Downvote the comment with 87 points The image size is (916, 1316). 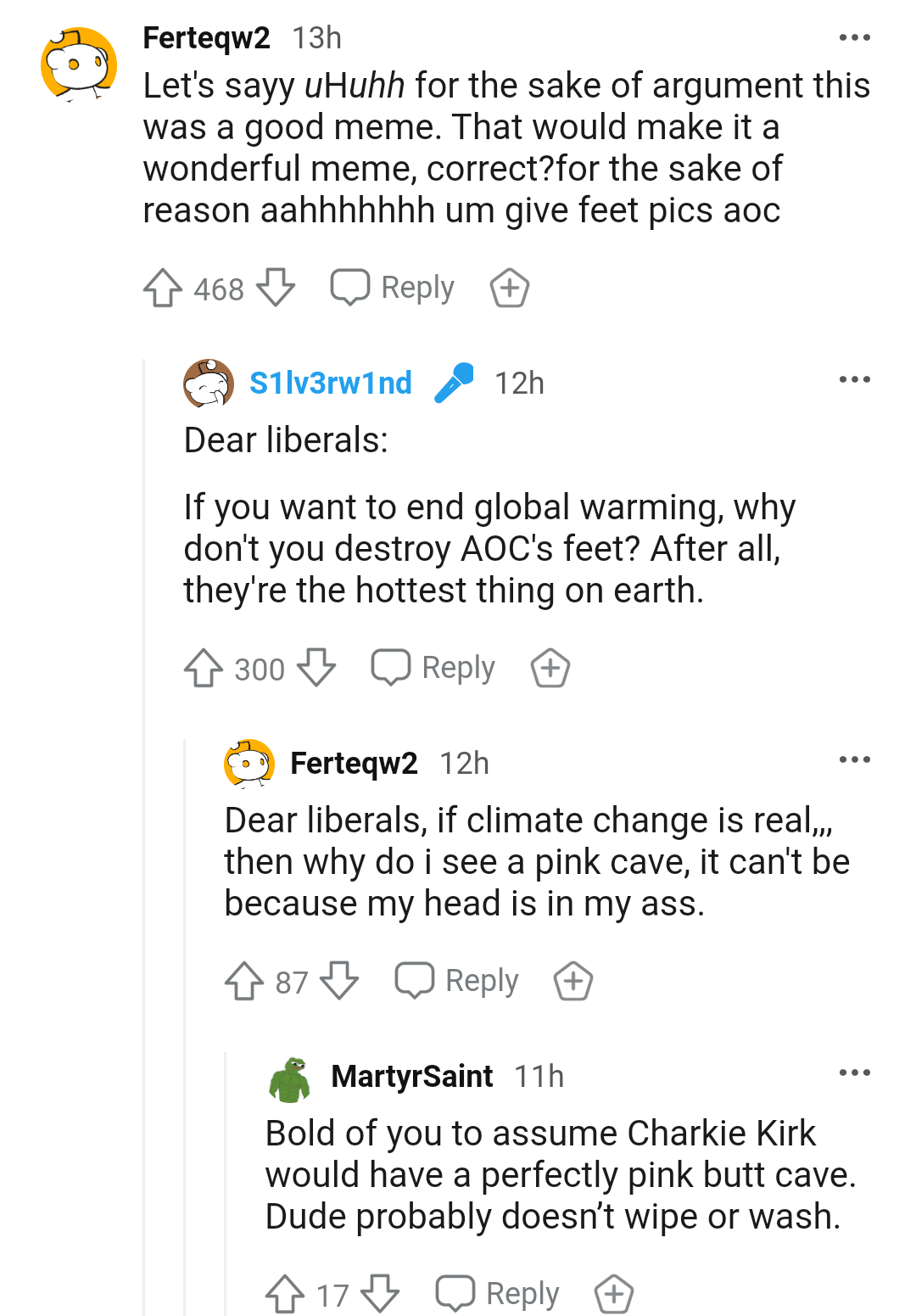tap(339, 981)
